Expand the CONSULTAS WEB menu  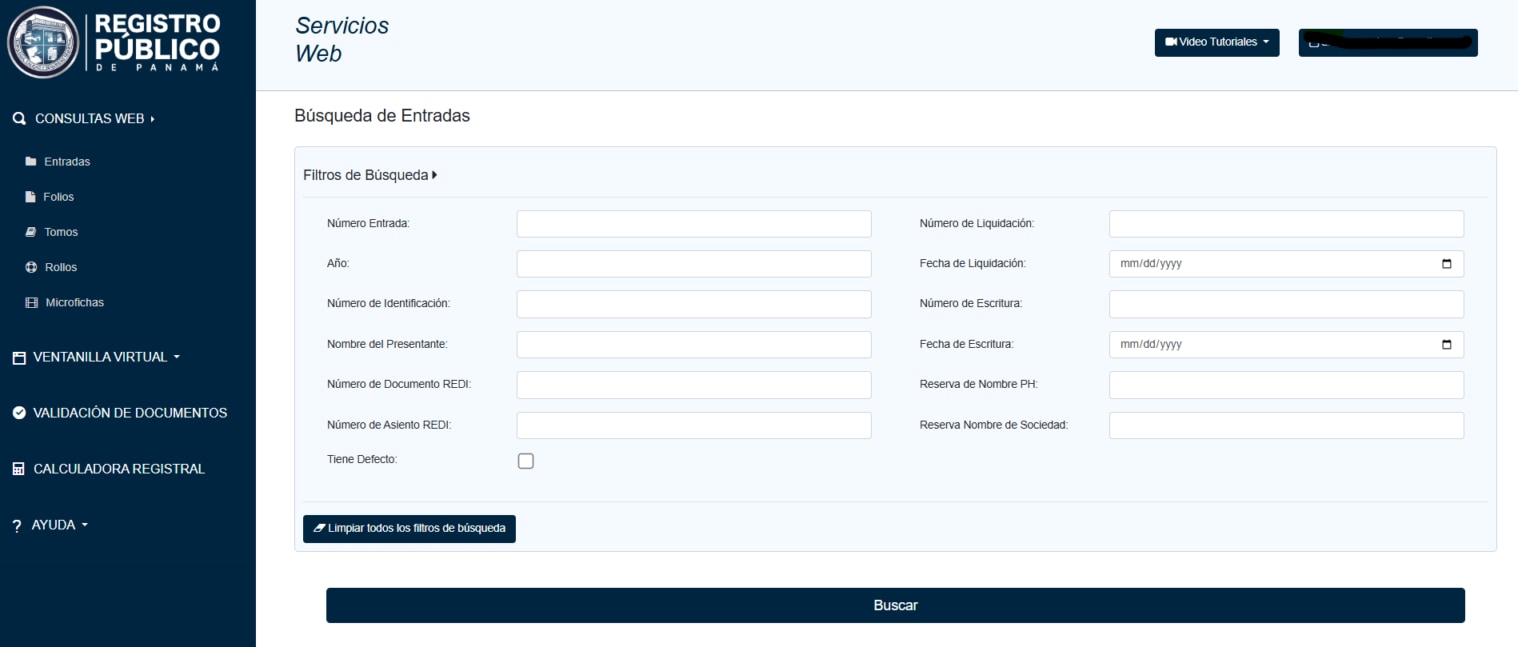point(94,119)
